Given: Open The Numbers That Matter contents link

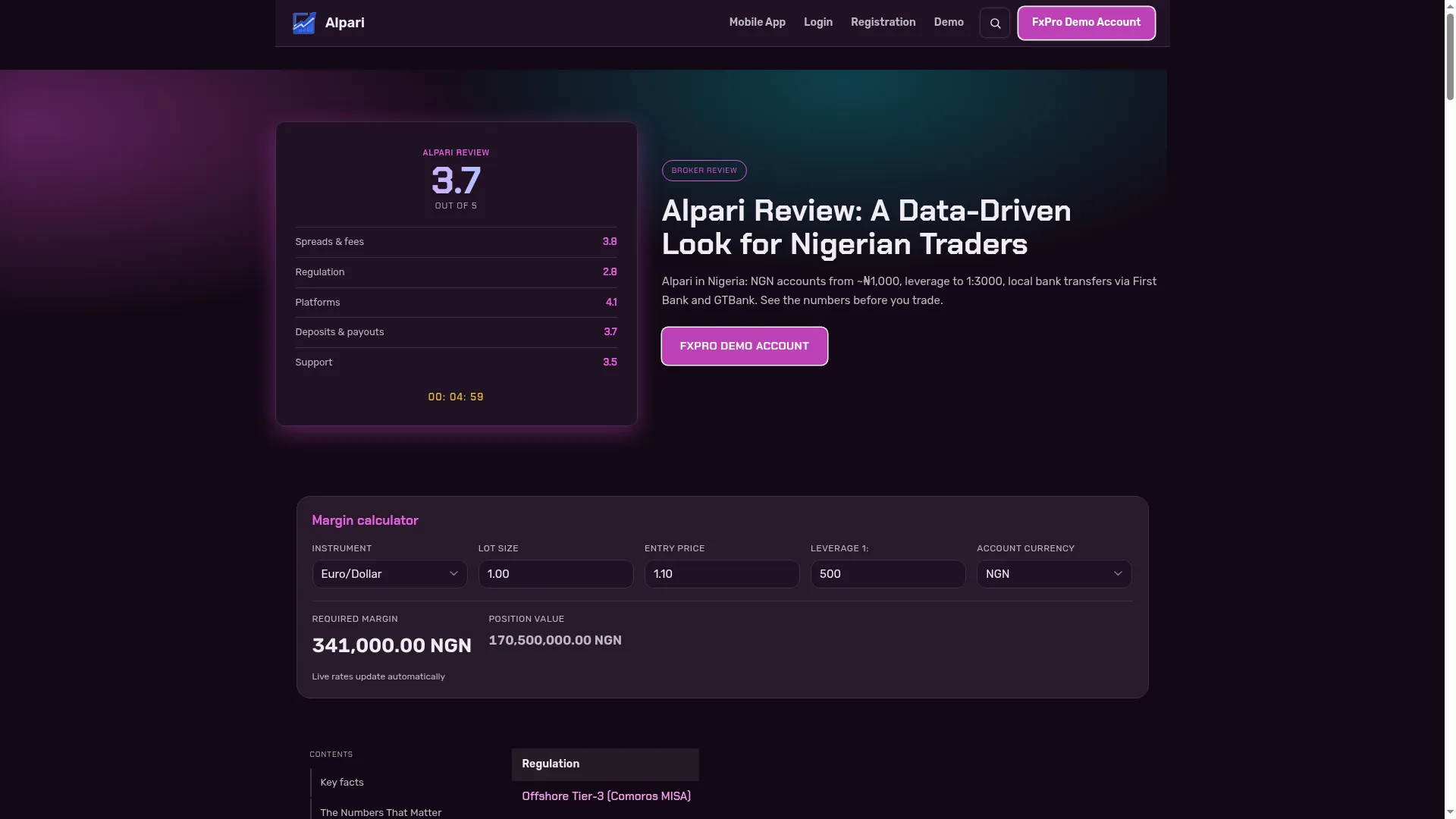Looking at the screenshot, I should click(381, 813).
